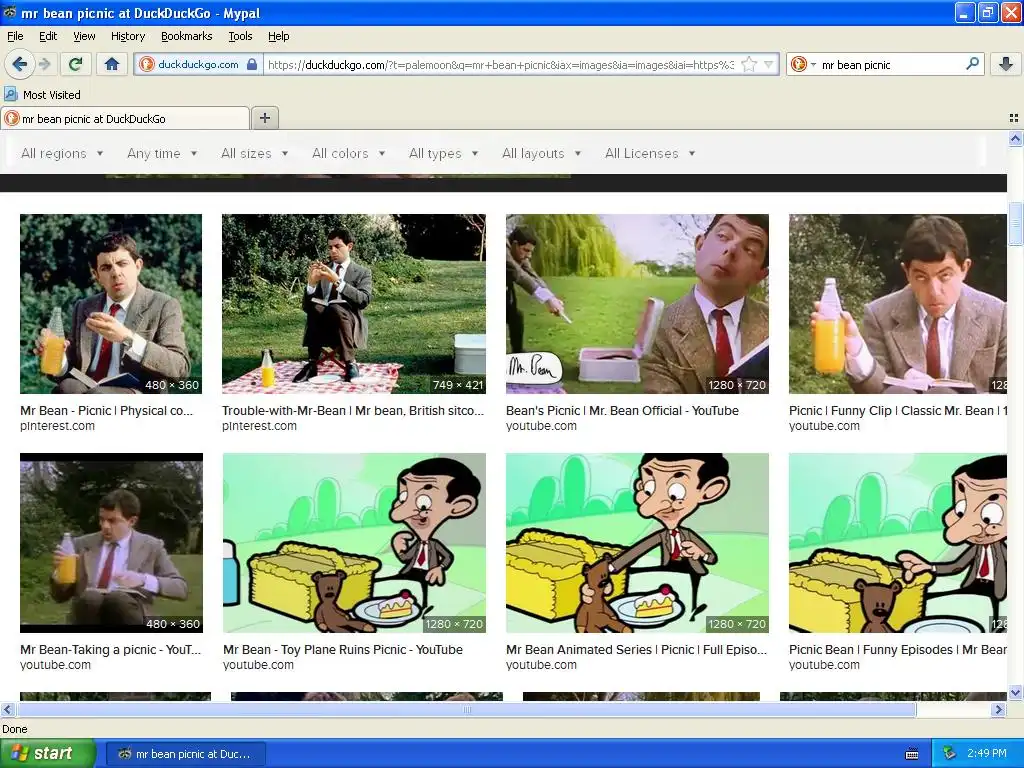Click the vertical scrollbar up arrow
This screenshot has height=768, width=1024.
(1015, 138)
